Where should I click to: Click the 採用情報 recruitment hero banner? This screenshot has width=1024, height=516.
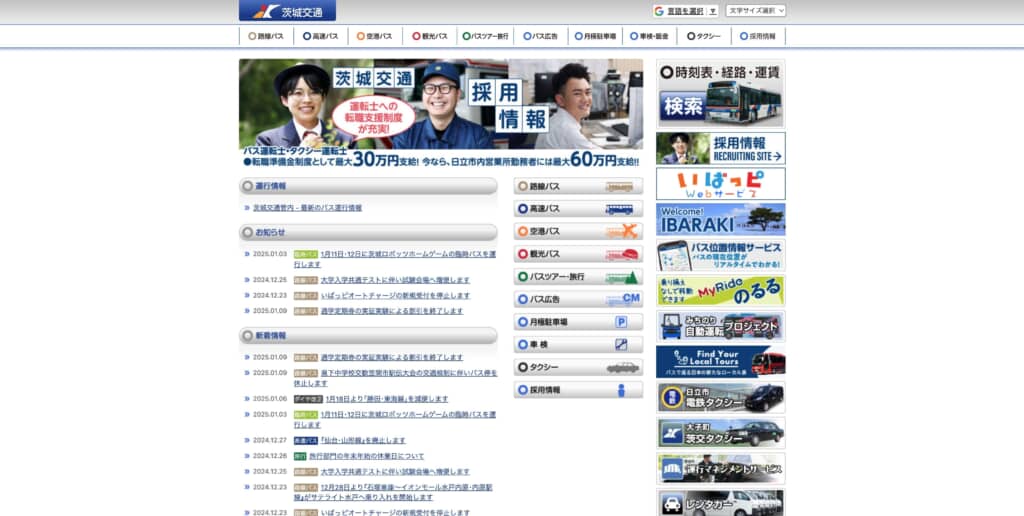pyautogui.click(x=441, y=114)
